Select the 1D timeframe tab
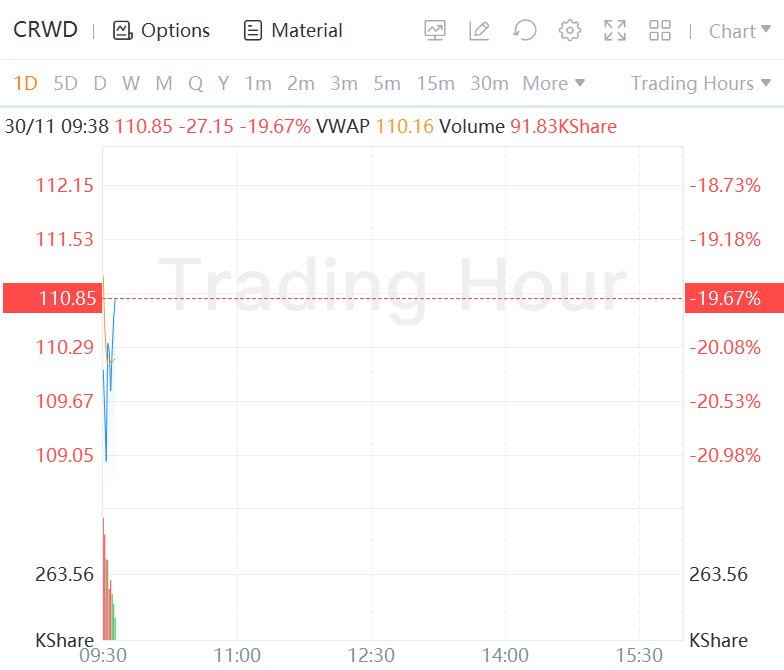 25,83
